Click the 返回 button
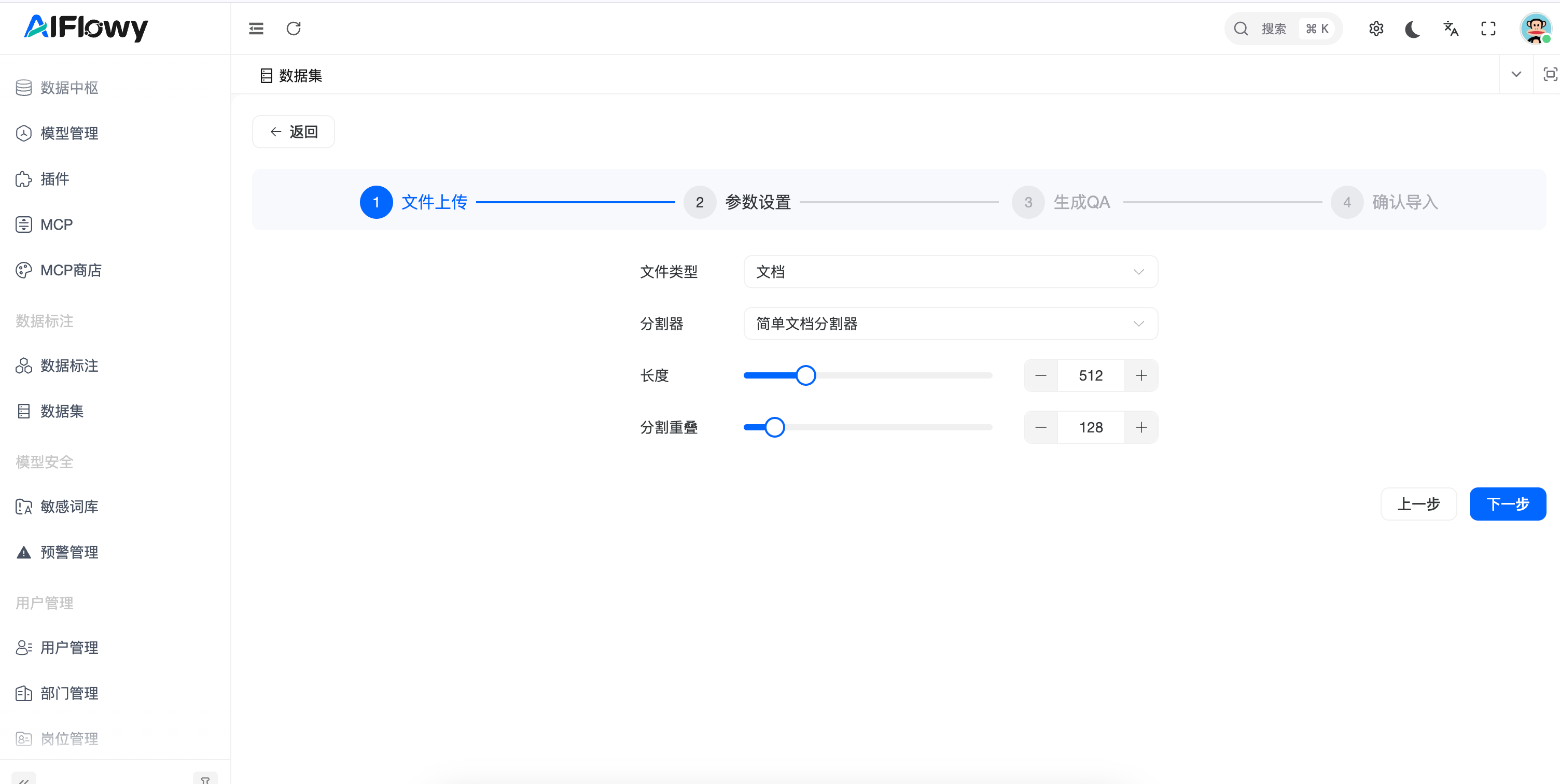 293,132
